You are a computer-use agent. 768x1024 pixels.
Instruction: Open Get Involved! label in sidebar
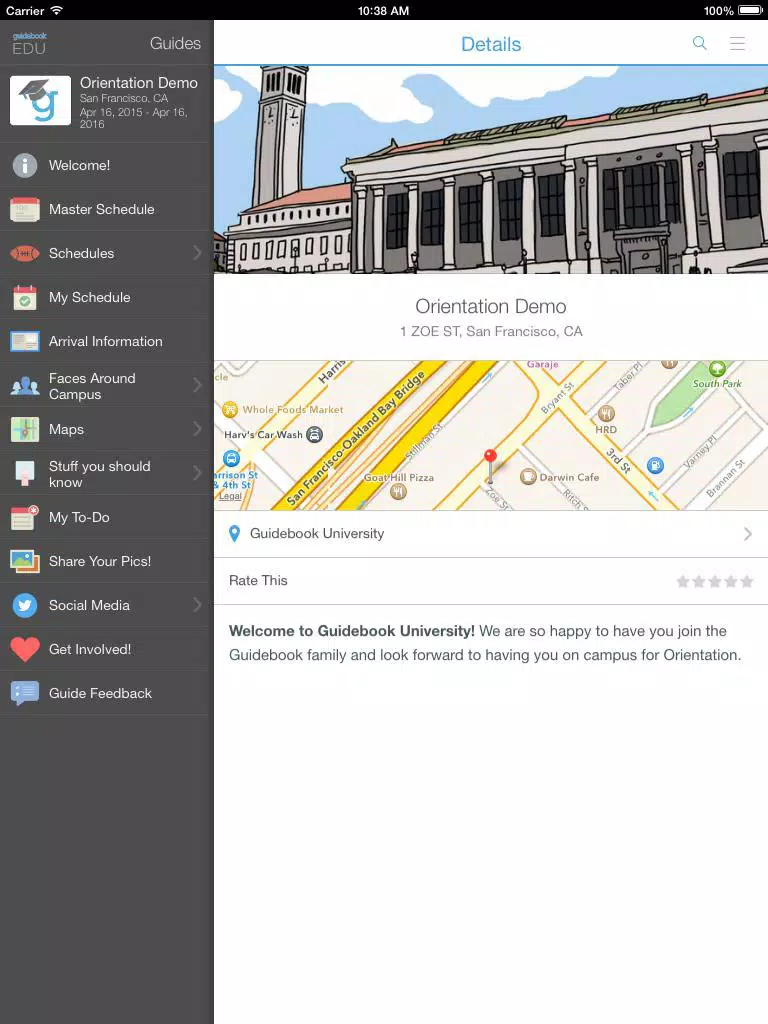[90, 649]
